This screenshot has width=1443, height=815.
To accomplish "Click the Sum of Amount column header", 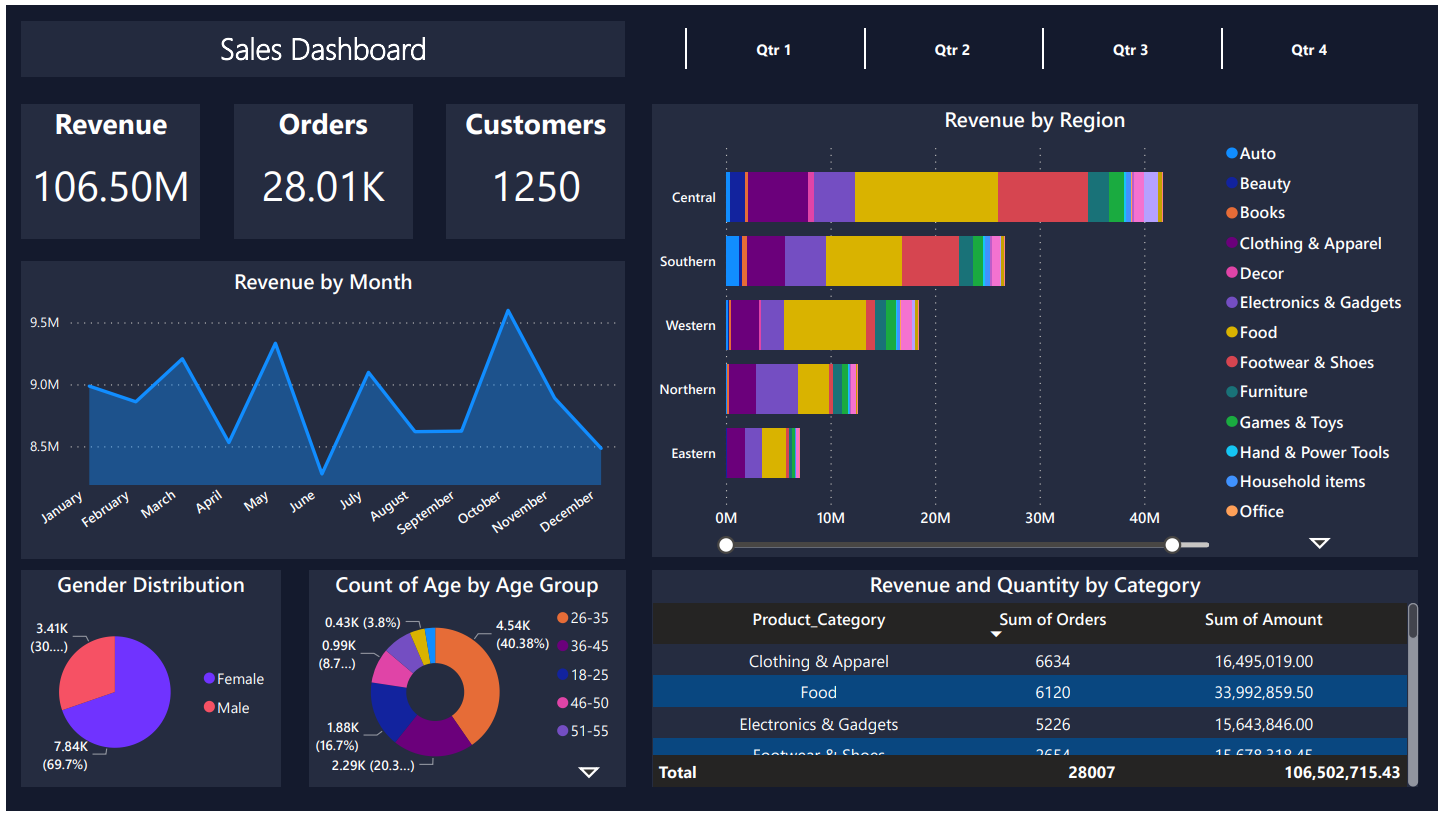I will point(1263,620).
